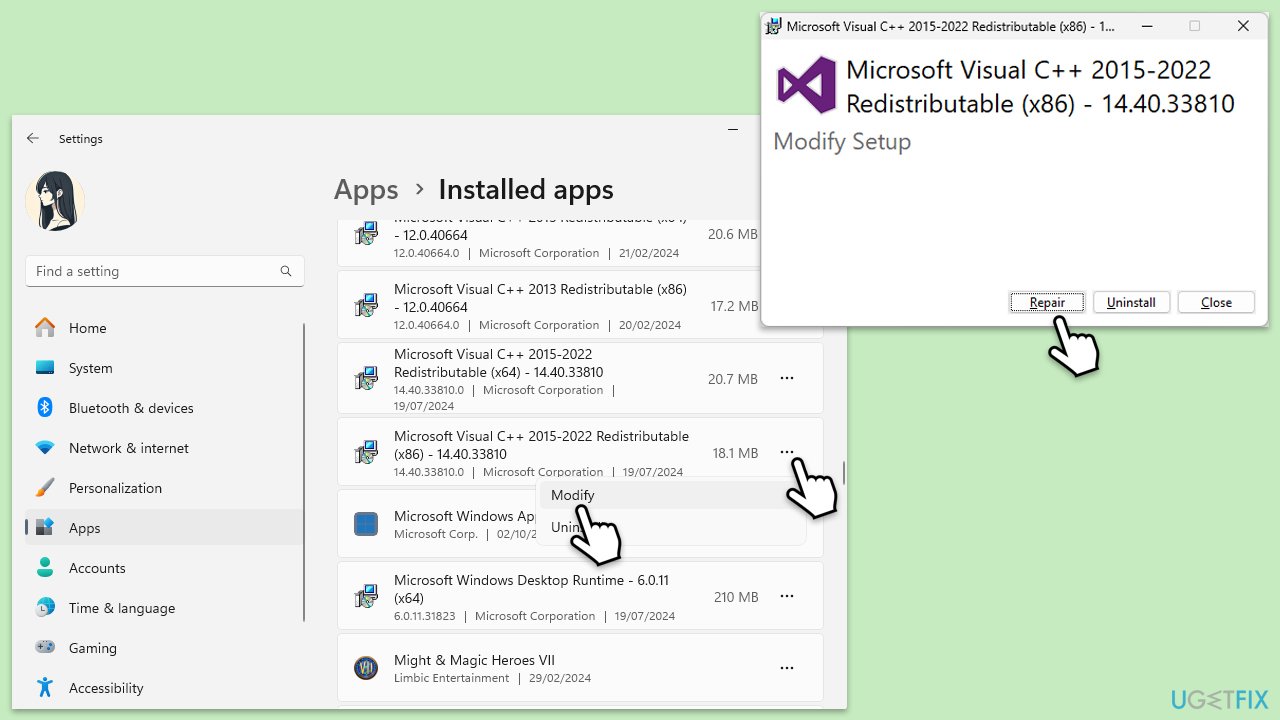Click the Close button in setup dialog
This screenshot has height=720, width=1280.
coord(1216,302)
